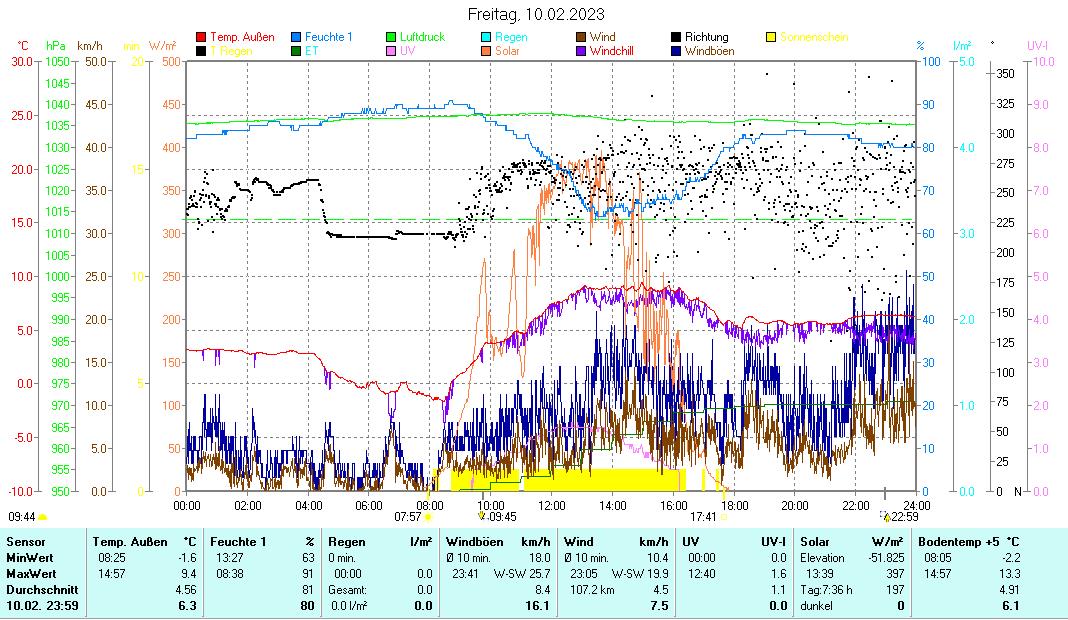Select the 'Regen' legend label in cyan

coord(511,37)
